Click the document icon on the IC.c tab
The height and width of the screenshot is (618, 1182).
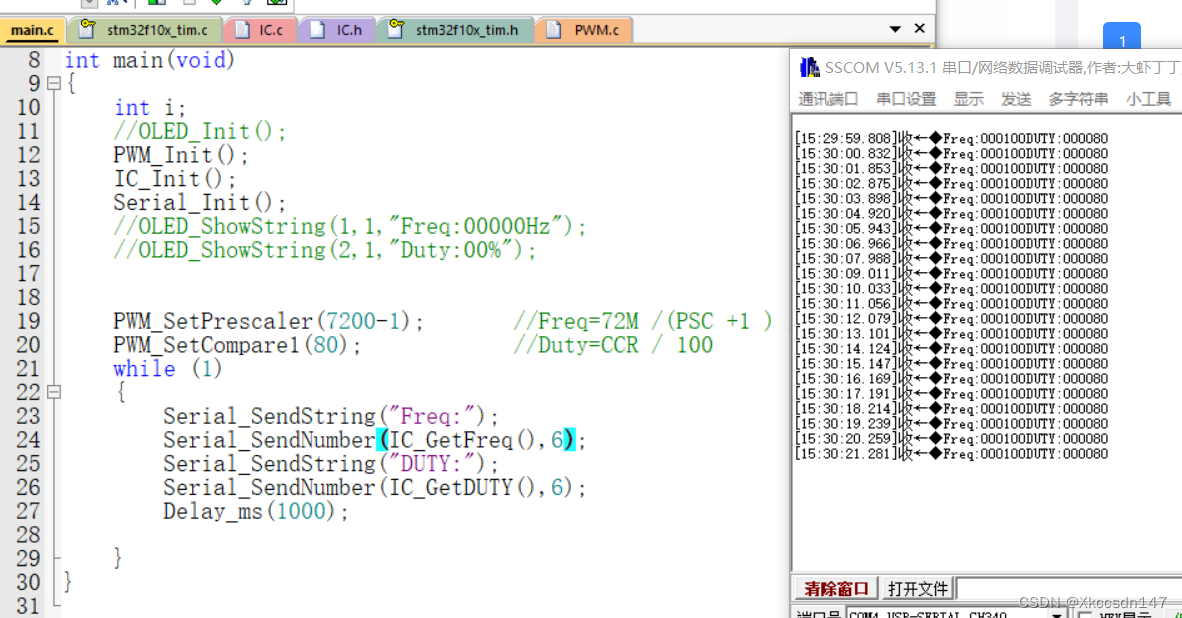[242, 30]
